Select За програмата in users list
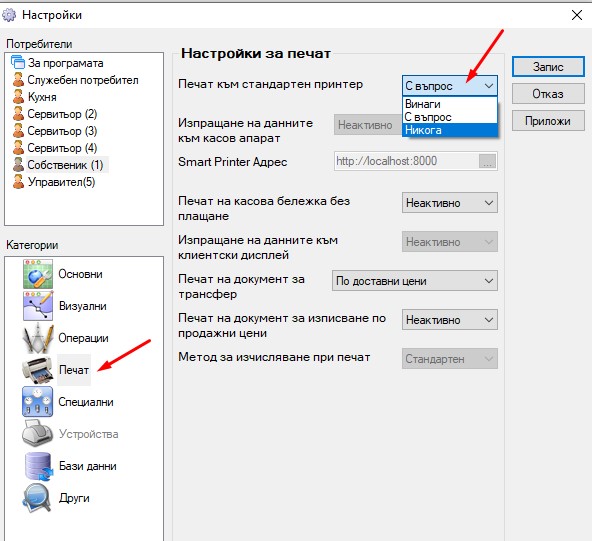The width and height of the screenshot is (592, 541). click(x=65, y=63)
